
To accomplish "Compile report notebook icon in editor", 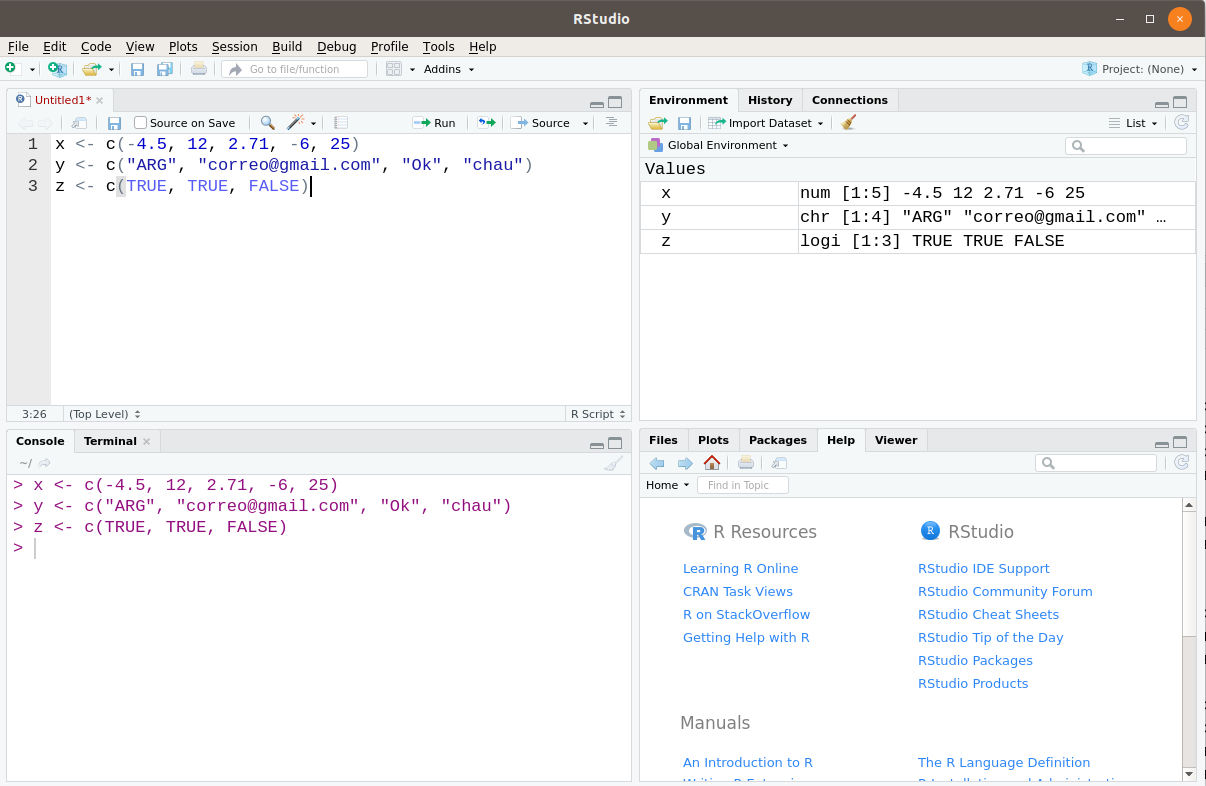I will point(341,123).
